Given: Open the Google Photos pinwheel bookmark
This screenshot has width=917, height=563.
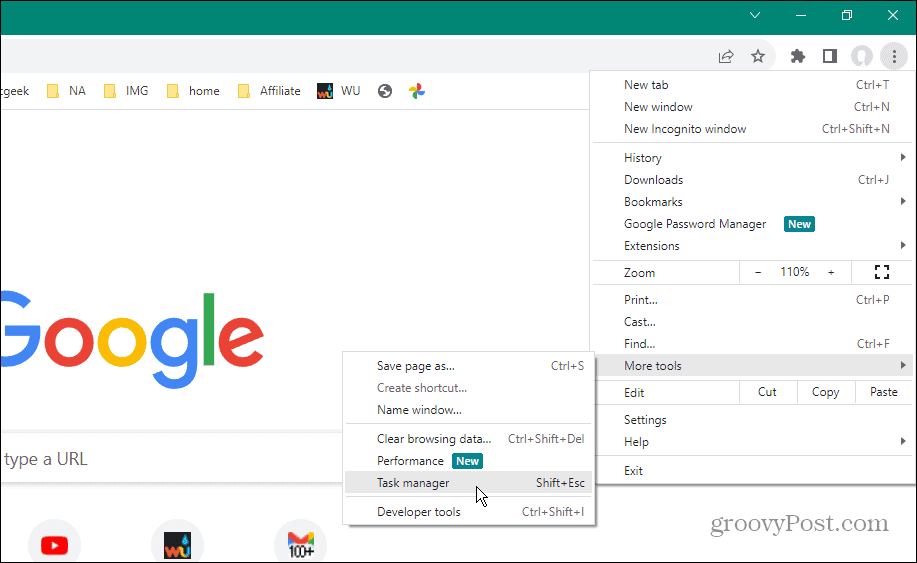Looking at the screenshot, I should [417, 91].
